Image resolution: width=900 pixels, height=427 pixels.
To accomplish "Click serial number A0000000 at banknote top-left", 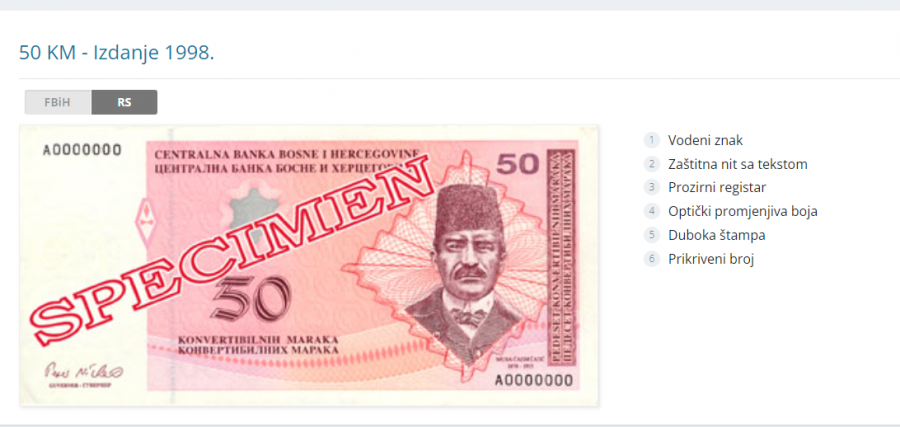I will (82, 150).
